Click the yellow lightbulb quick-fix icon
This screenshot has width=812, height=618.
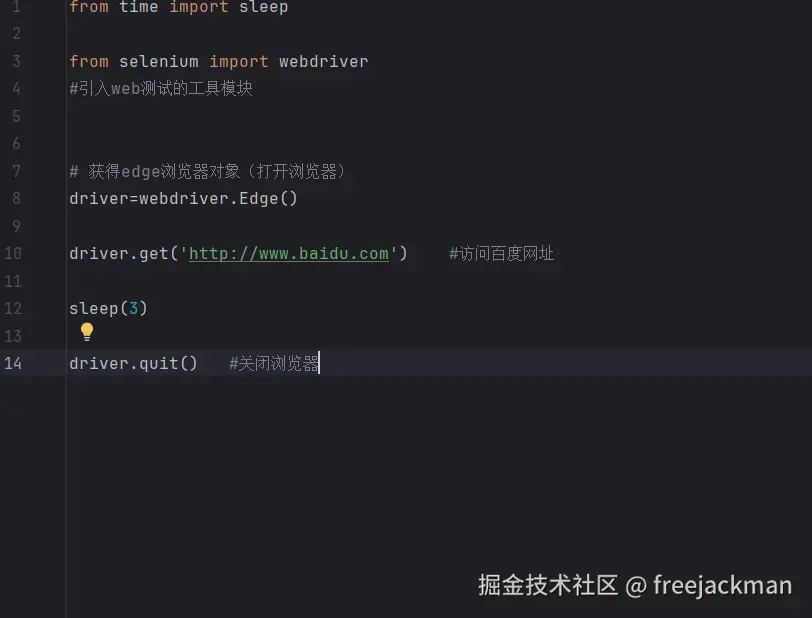(87, 331)
